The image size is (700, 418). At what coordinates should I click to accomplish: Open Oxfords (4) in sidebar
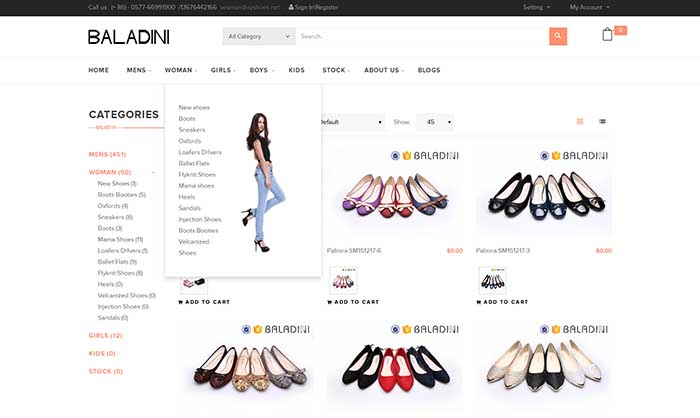(113, 206)
